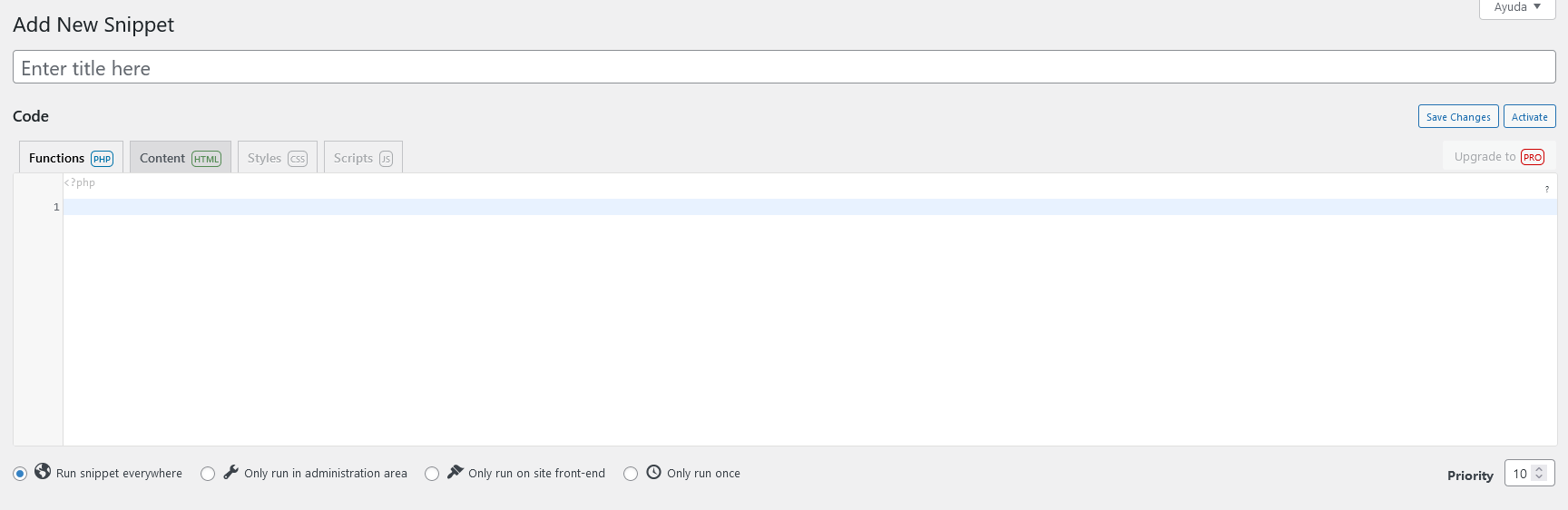Switch to the Functions tab
The height and width of the screenshot is (510, 1568).
71,158
